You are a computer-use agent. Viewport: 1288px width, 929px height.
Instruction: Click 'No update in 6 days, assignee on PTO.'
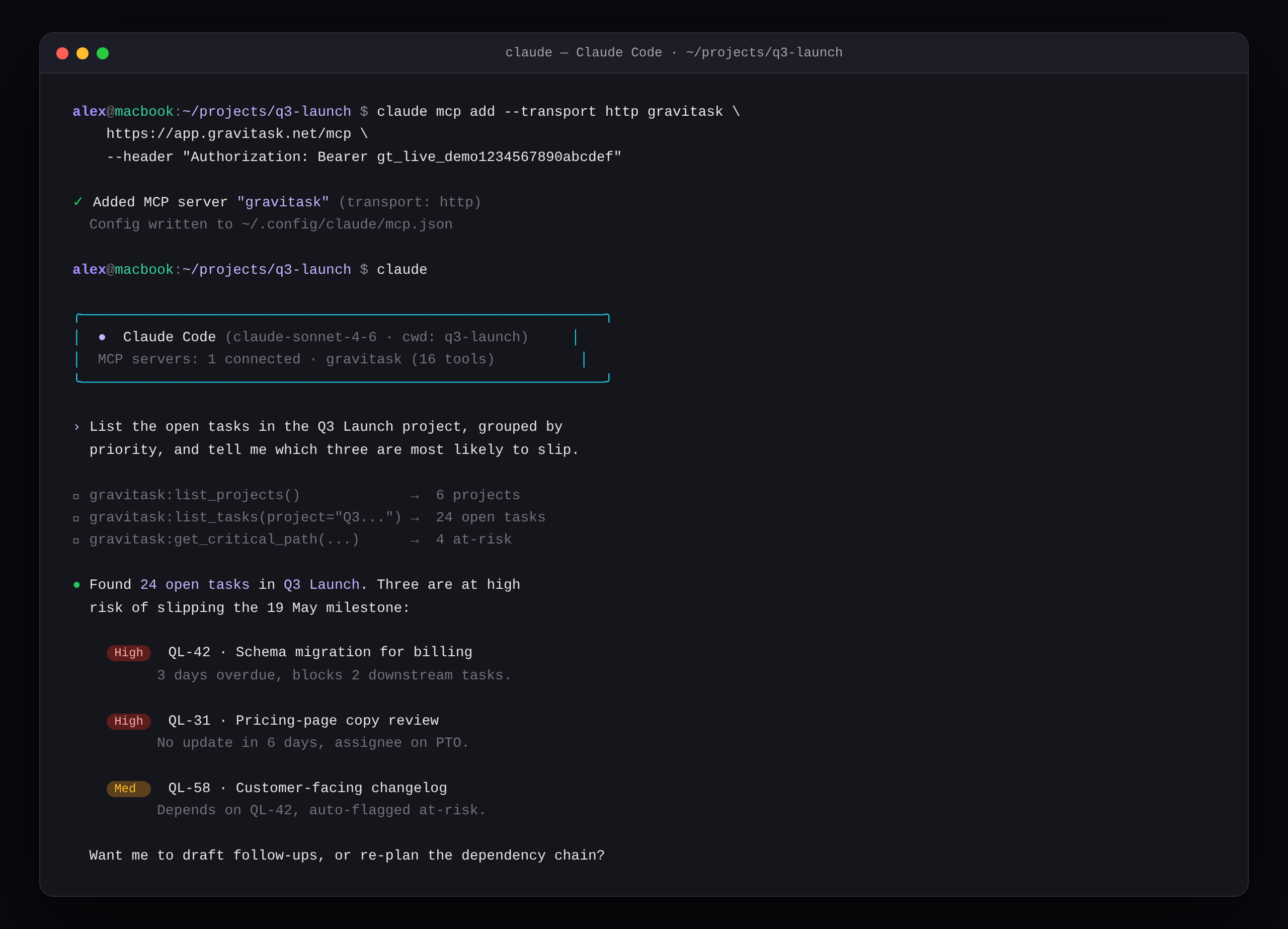pyautogui.click(x=313, y=743)
